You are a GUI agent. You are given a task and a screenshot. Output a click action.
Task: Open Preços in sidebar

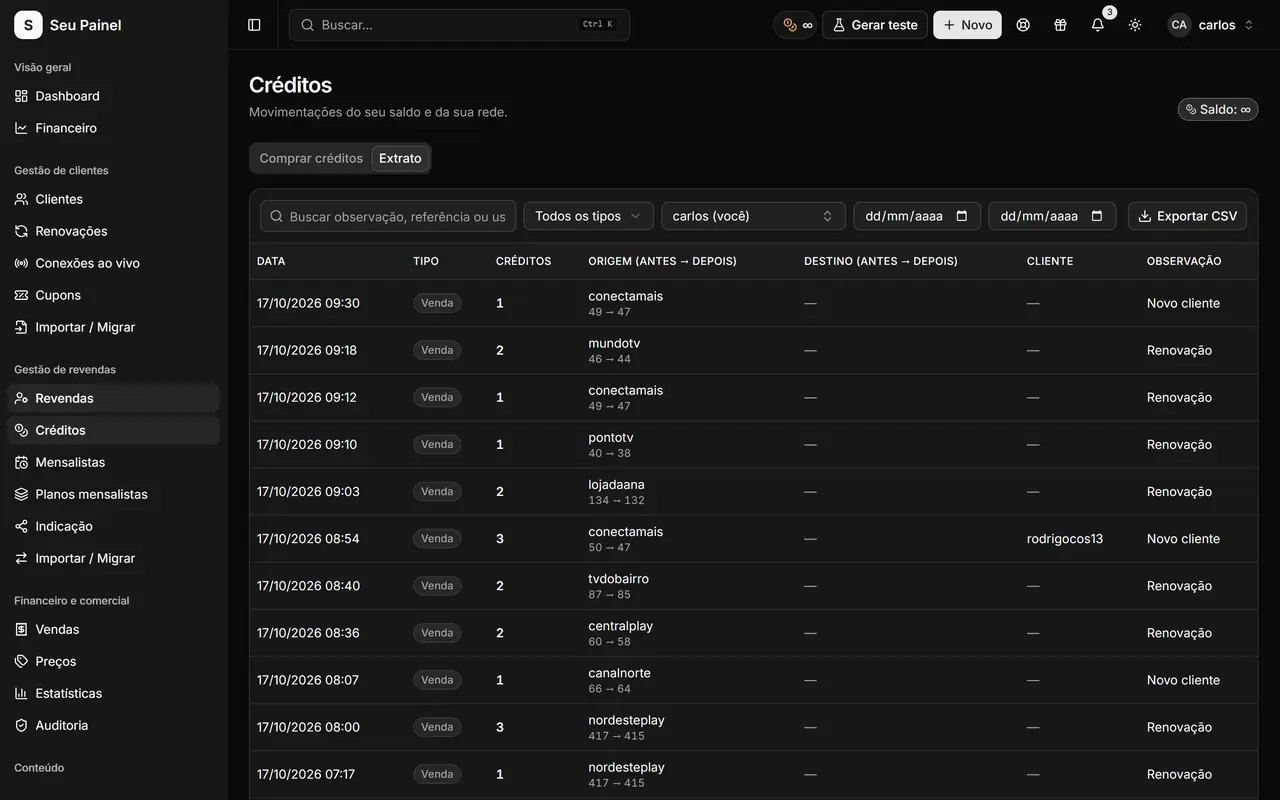113,661
